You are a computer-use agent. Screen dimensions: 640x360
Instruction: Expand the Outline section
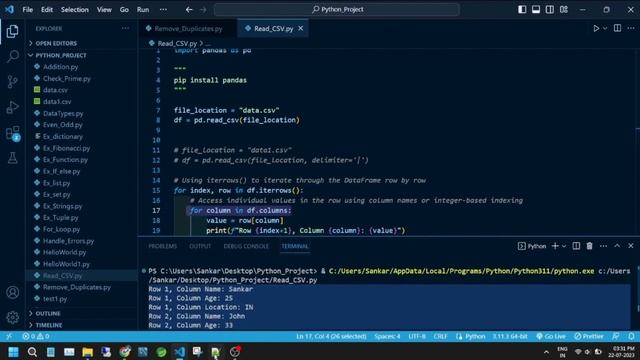click(x=48, y=313)
